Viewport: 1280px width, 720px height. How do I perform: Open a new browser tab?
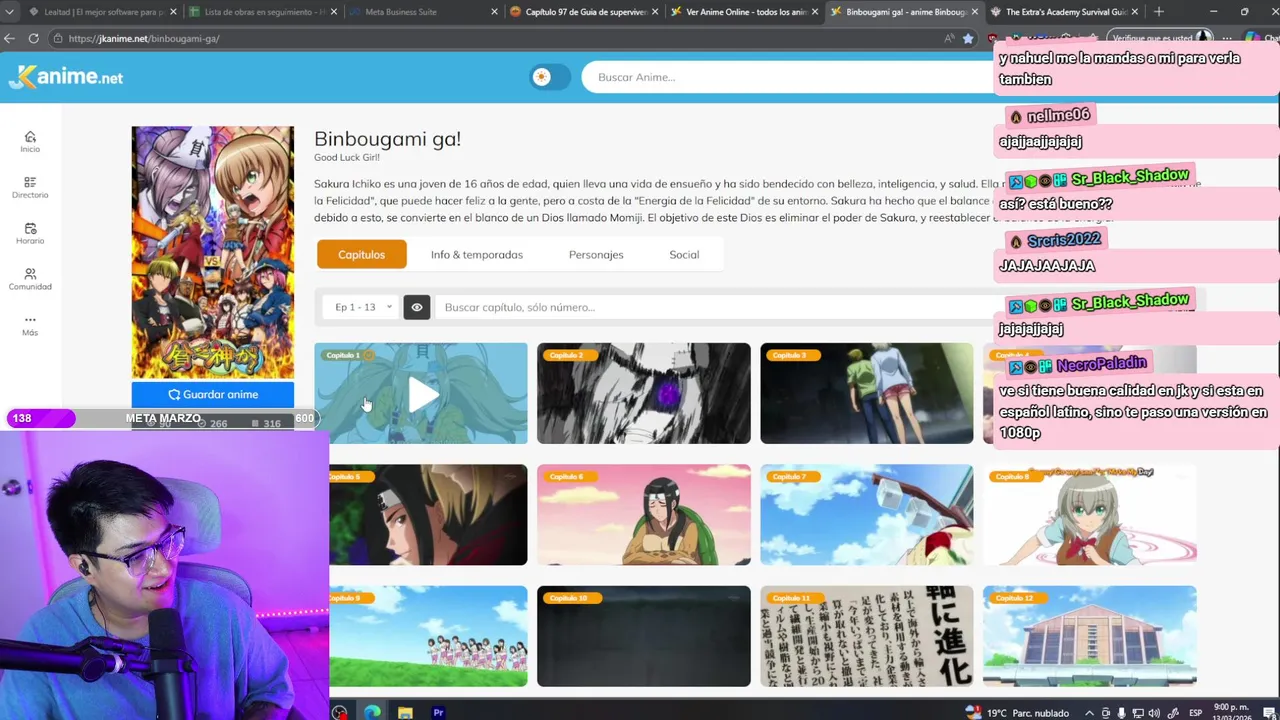tap(1158, 12)
